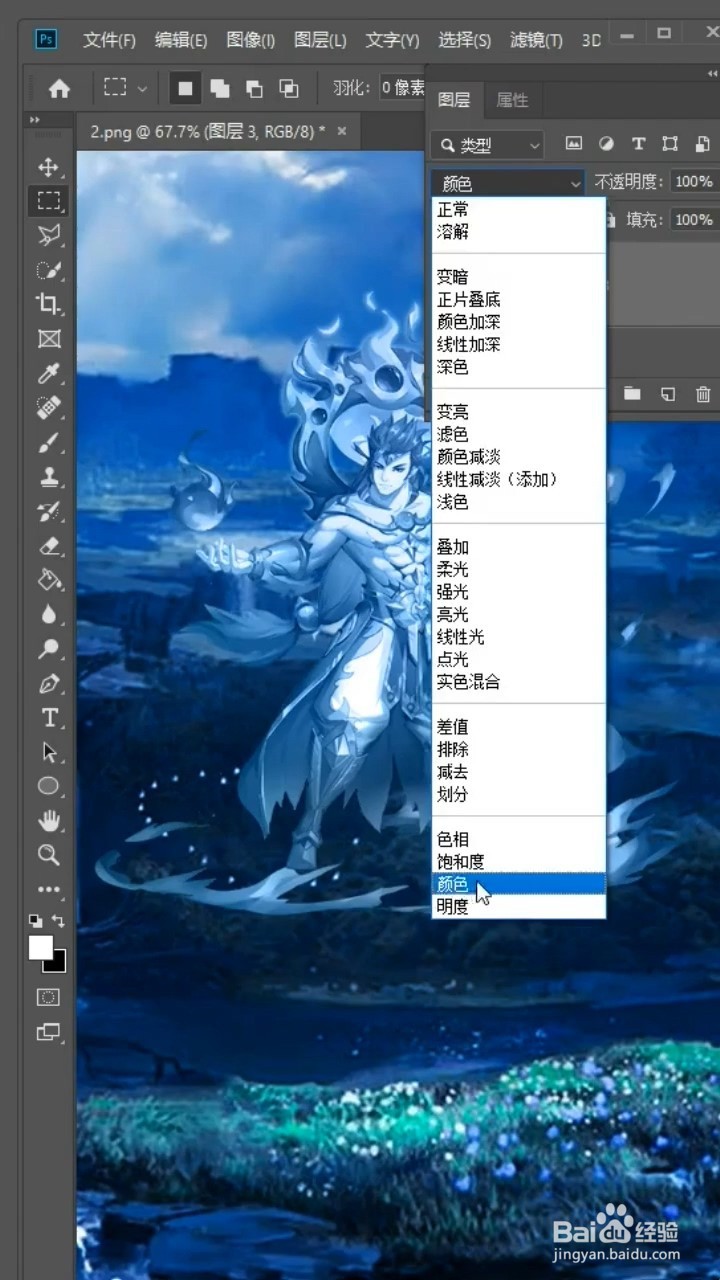Select the Eraser tool
Image resolution: width=720 pixels, height=1280 pixels.
coord(48,546)
